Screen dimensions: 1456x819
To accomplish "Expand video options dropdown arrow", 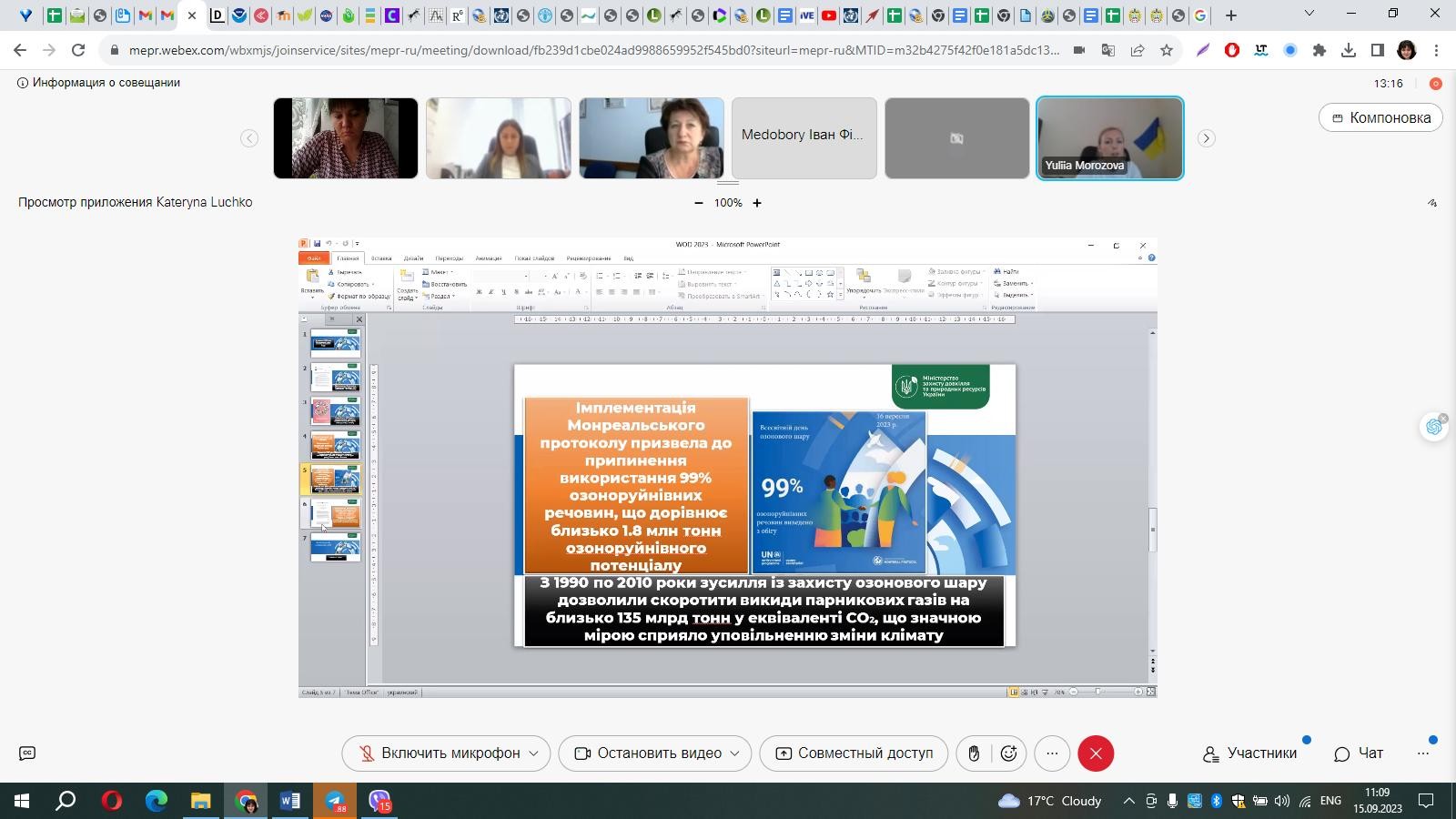I will (734, 753).
